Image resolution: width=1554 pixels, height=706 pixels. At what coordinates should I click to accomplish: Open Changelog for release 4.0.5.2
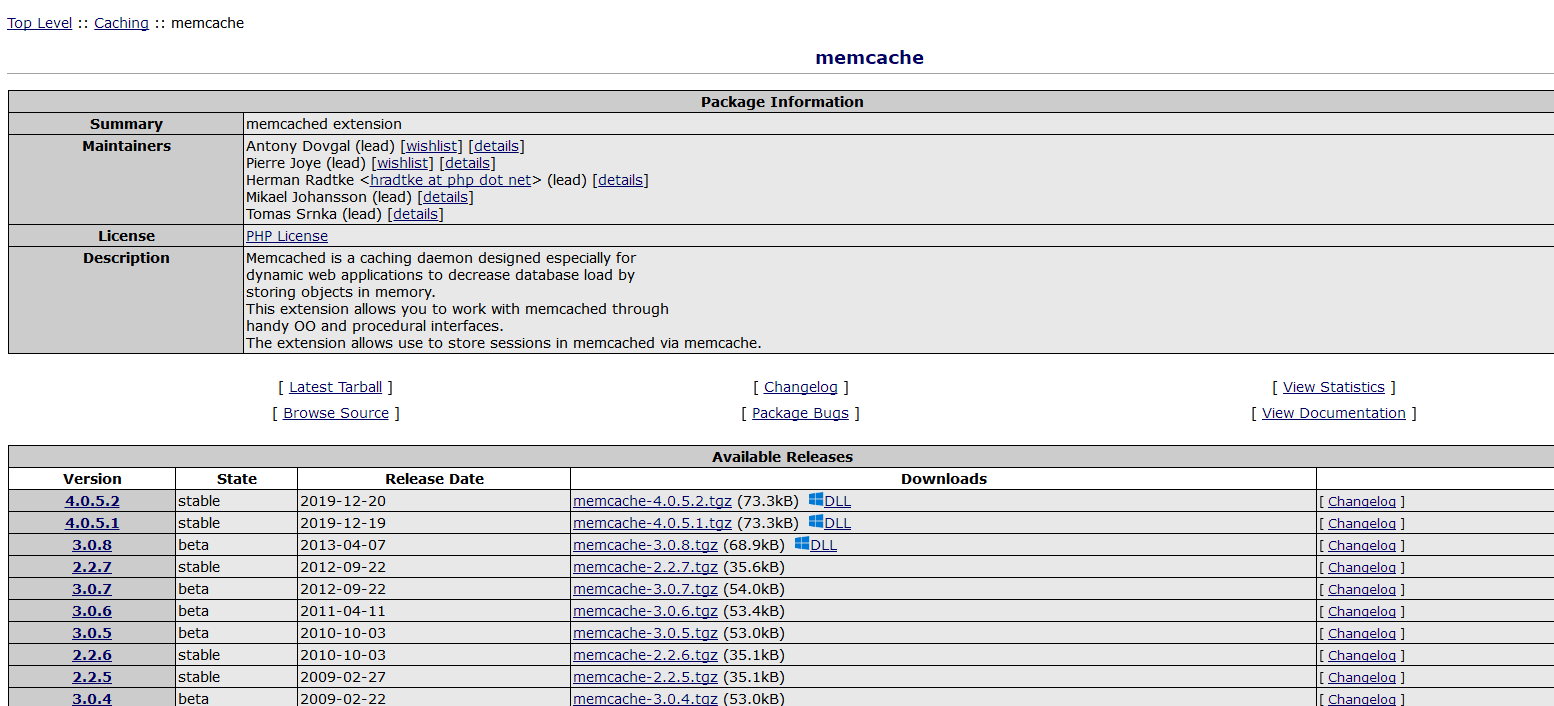click(x=1362, y=502)
